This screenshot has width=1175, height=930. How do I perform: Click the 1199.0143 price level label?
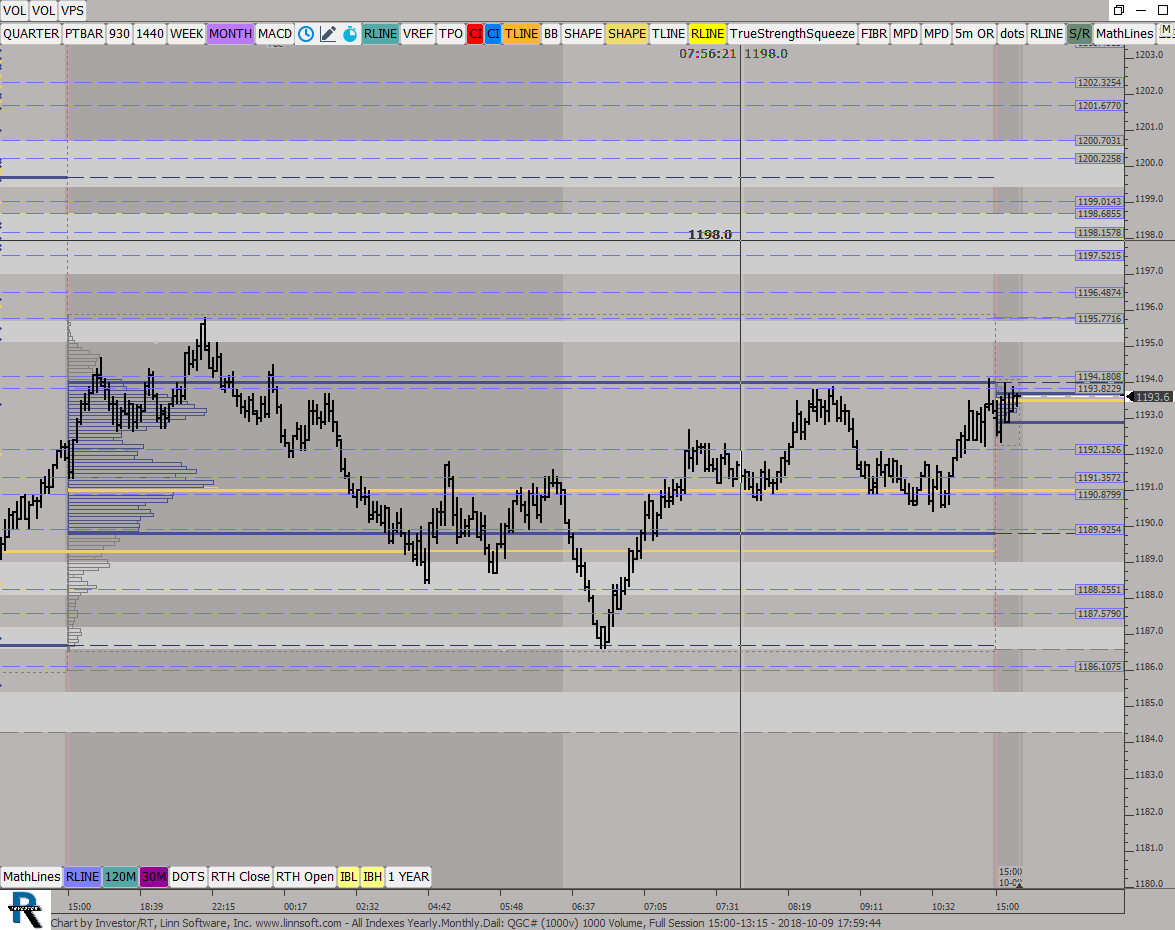click(1099, 202)
